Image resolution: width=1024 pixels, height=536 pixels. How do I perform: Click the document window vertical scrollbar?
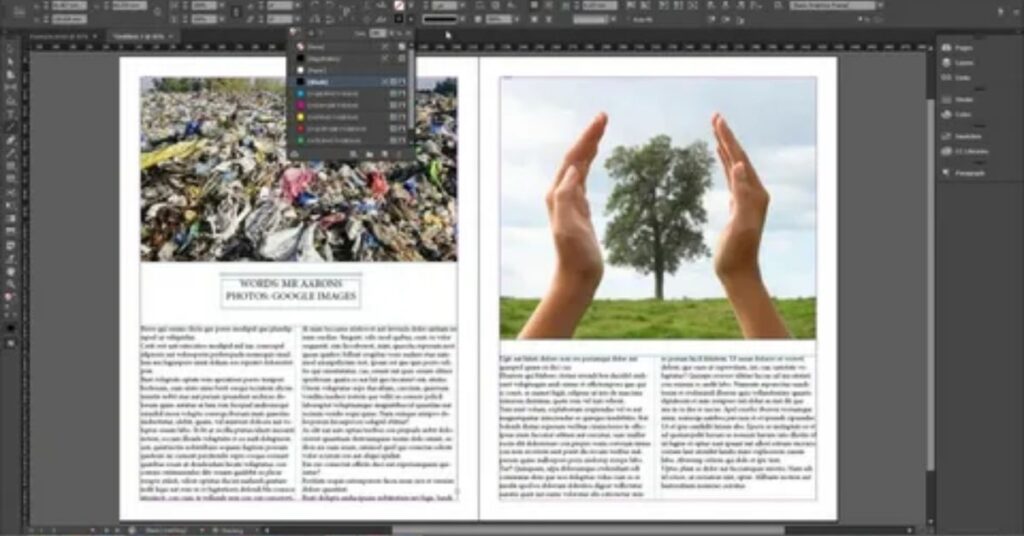(930, 286)
